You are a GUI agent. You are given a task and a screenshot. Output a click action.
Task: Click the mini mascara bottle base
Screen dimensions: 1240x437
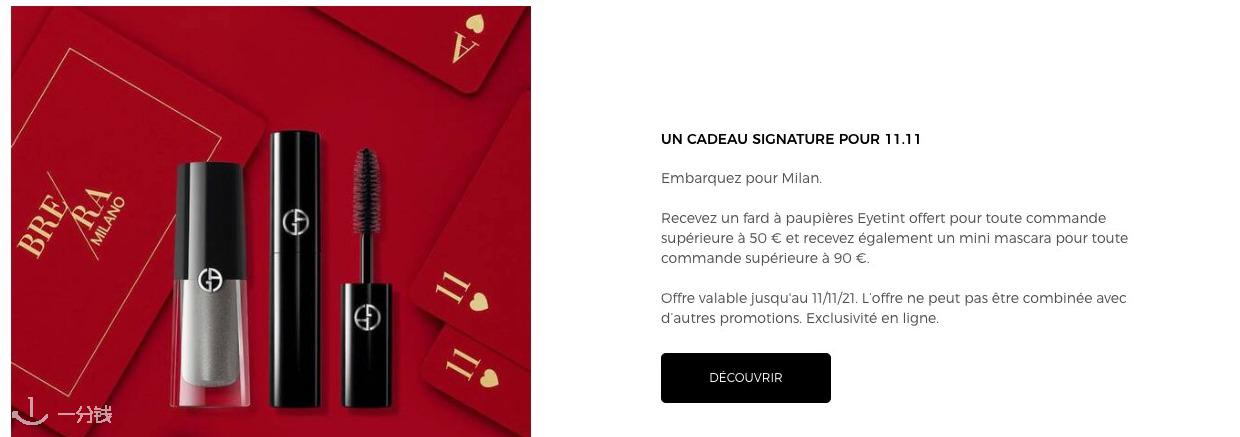(366, 344)
